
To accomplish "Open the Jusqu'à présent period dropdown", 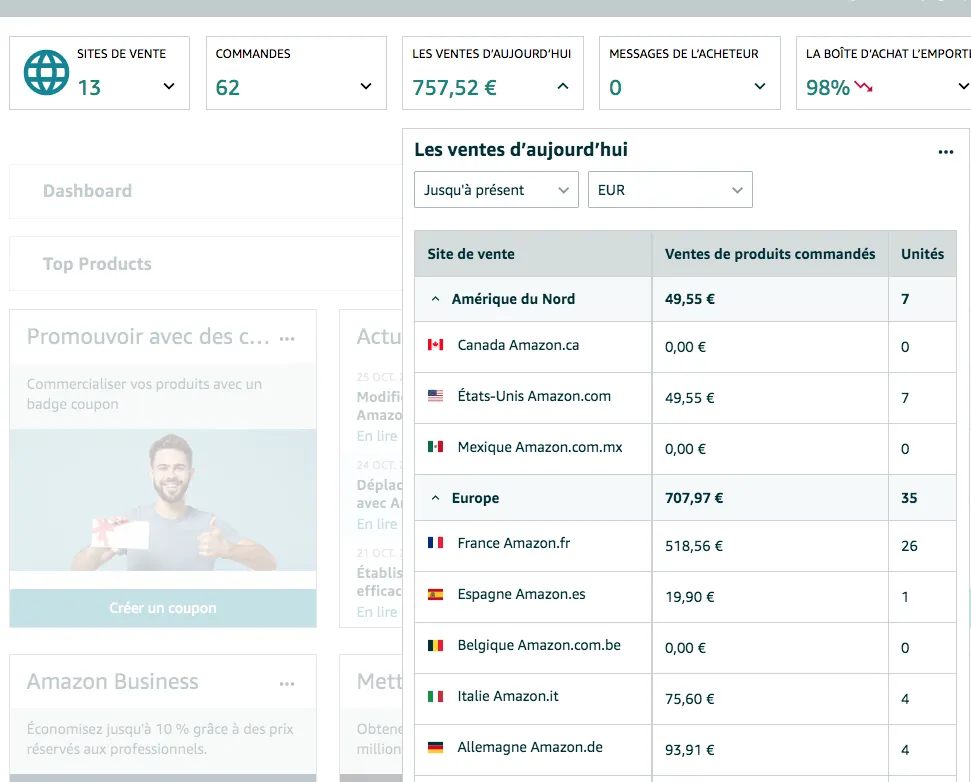I will click(x=496, y=189).
